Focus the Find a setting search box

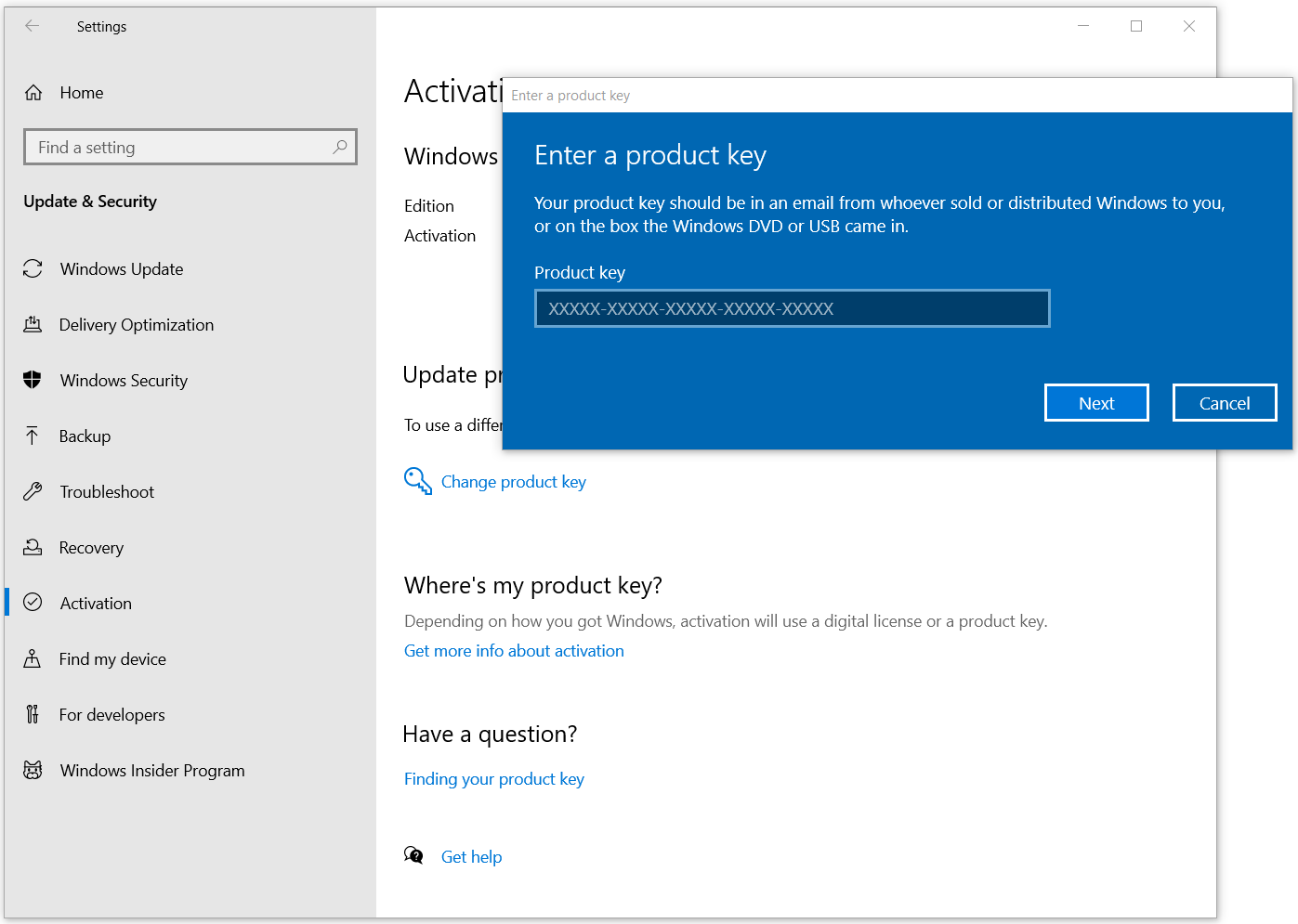tap(181, 148)
